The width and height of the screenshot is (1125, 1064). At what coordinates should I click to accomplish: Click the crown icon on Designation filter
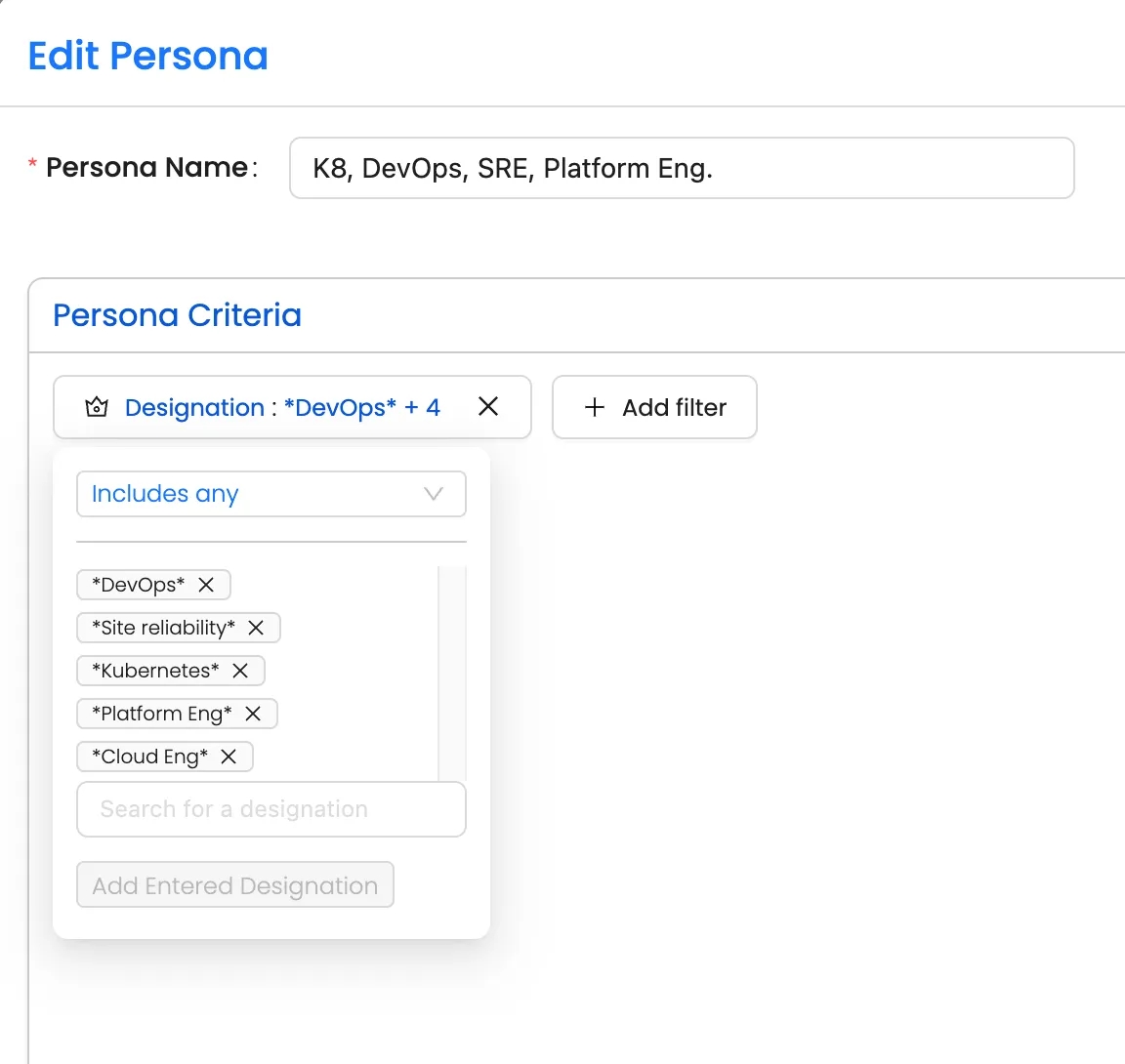point(97,407)
